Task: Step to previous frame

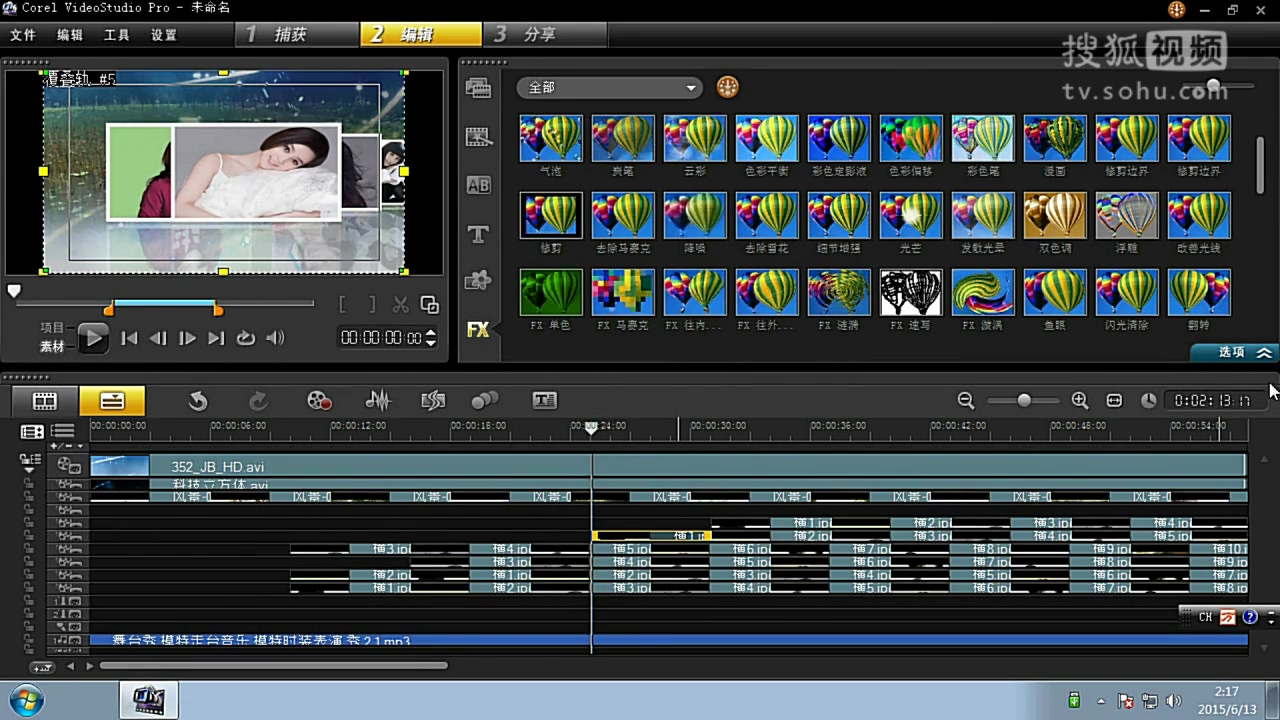Action: click(158, 338)
